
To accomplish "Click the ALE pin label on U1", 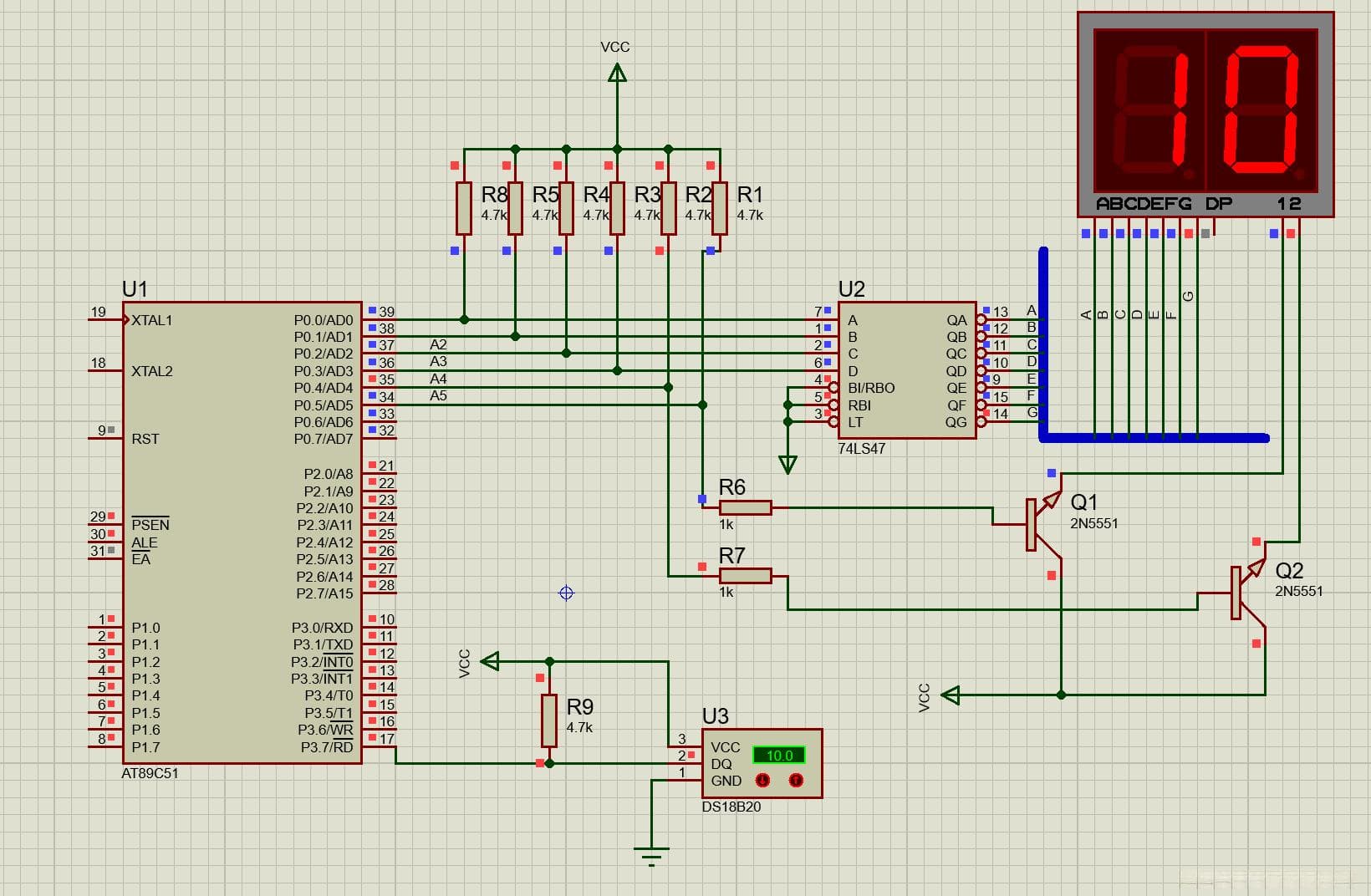I will (x=144, y=542).
